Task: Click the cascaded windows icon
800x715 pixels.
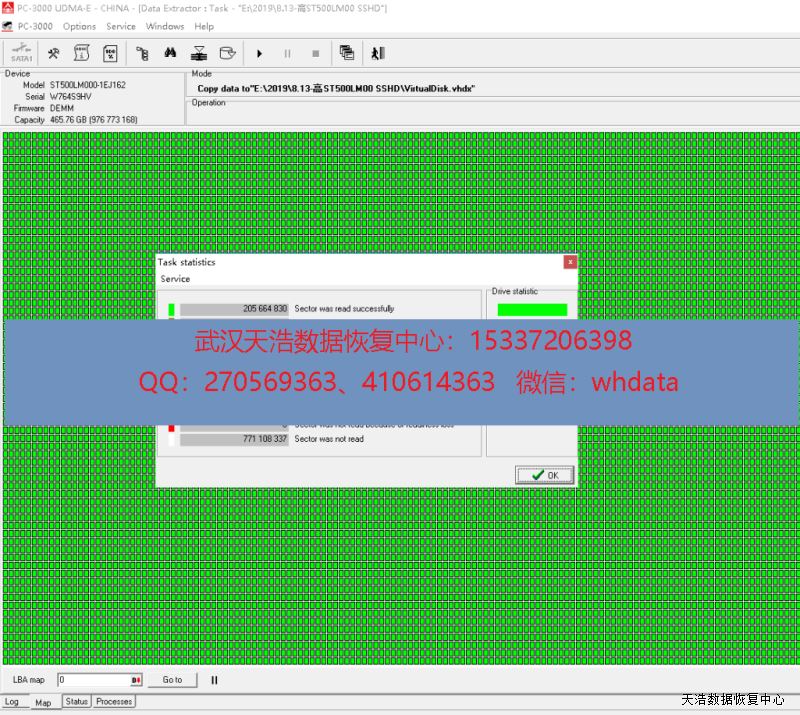Action: (x=347, y=53)
